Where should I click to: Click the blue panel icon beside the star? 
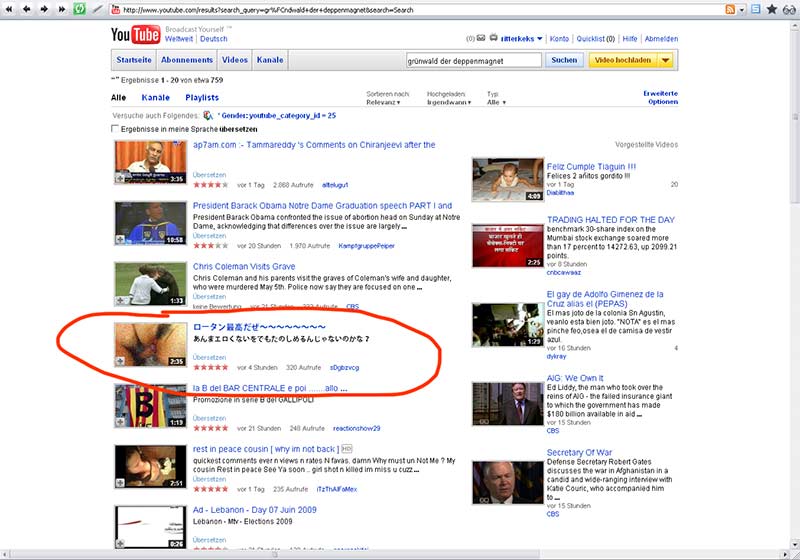coord(756,9)
